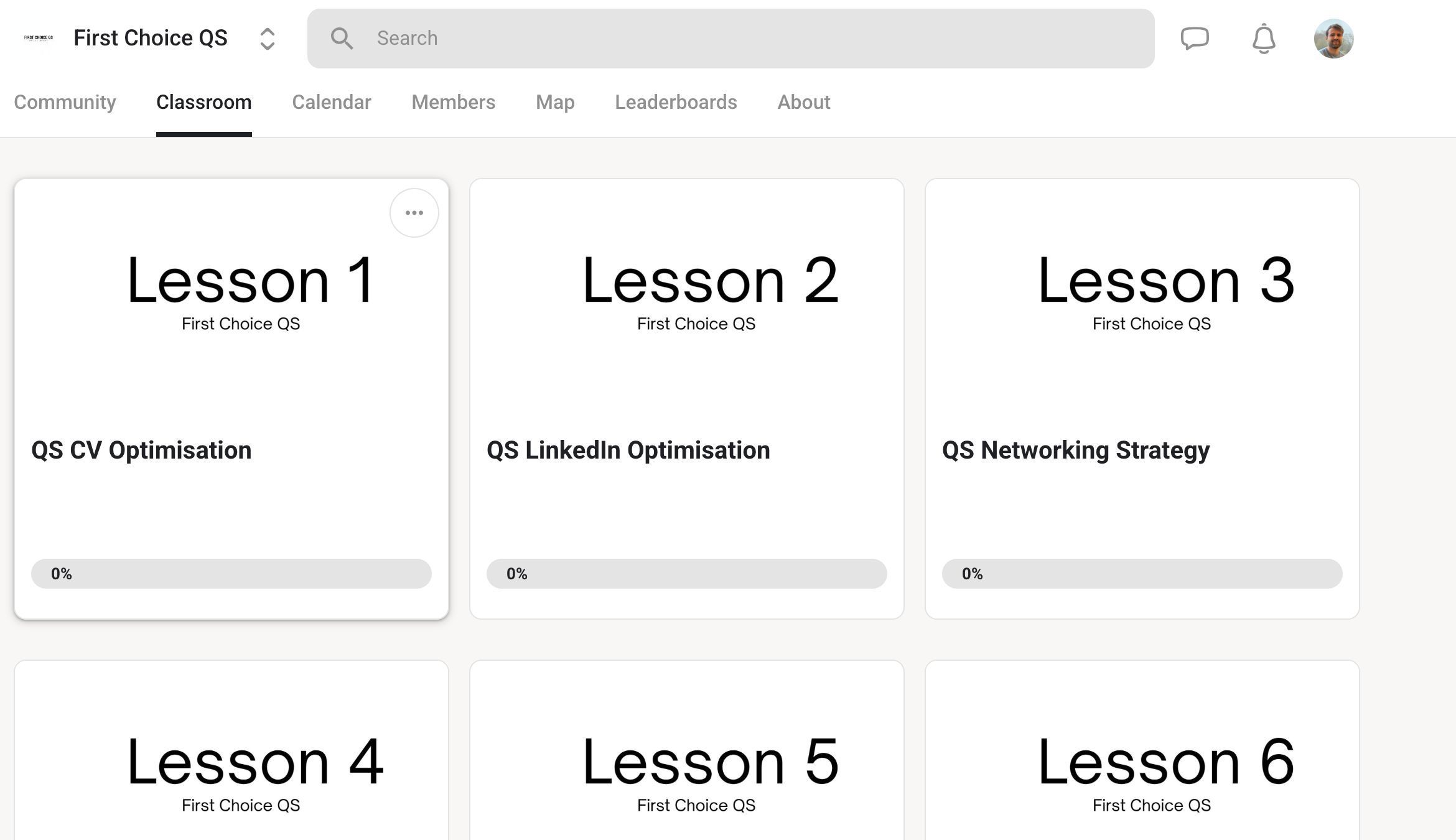
Task: Open the notifications bell
Action: click(x=1264, y=39)
